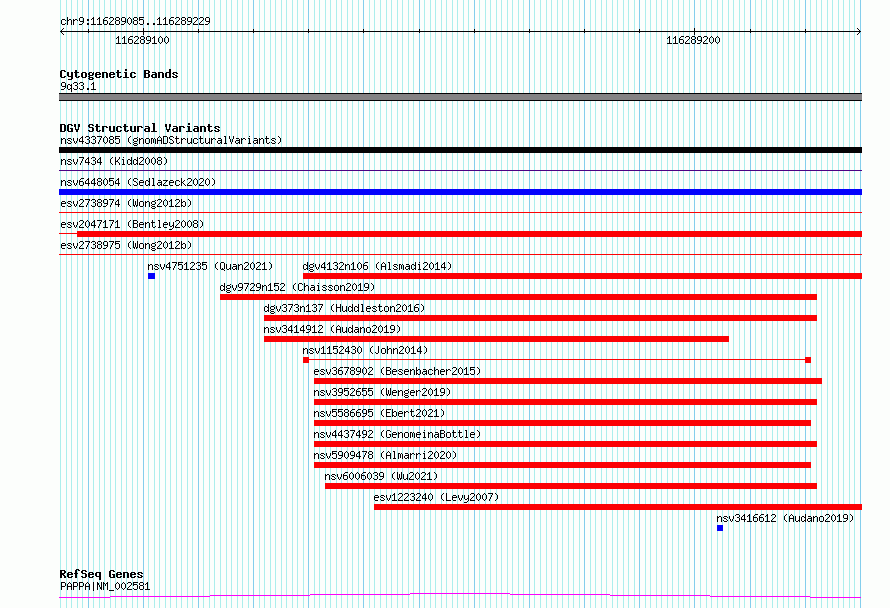Click the red dgv373n137 variant bar
The image size is (890, 608).
tap(540, 318)
